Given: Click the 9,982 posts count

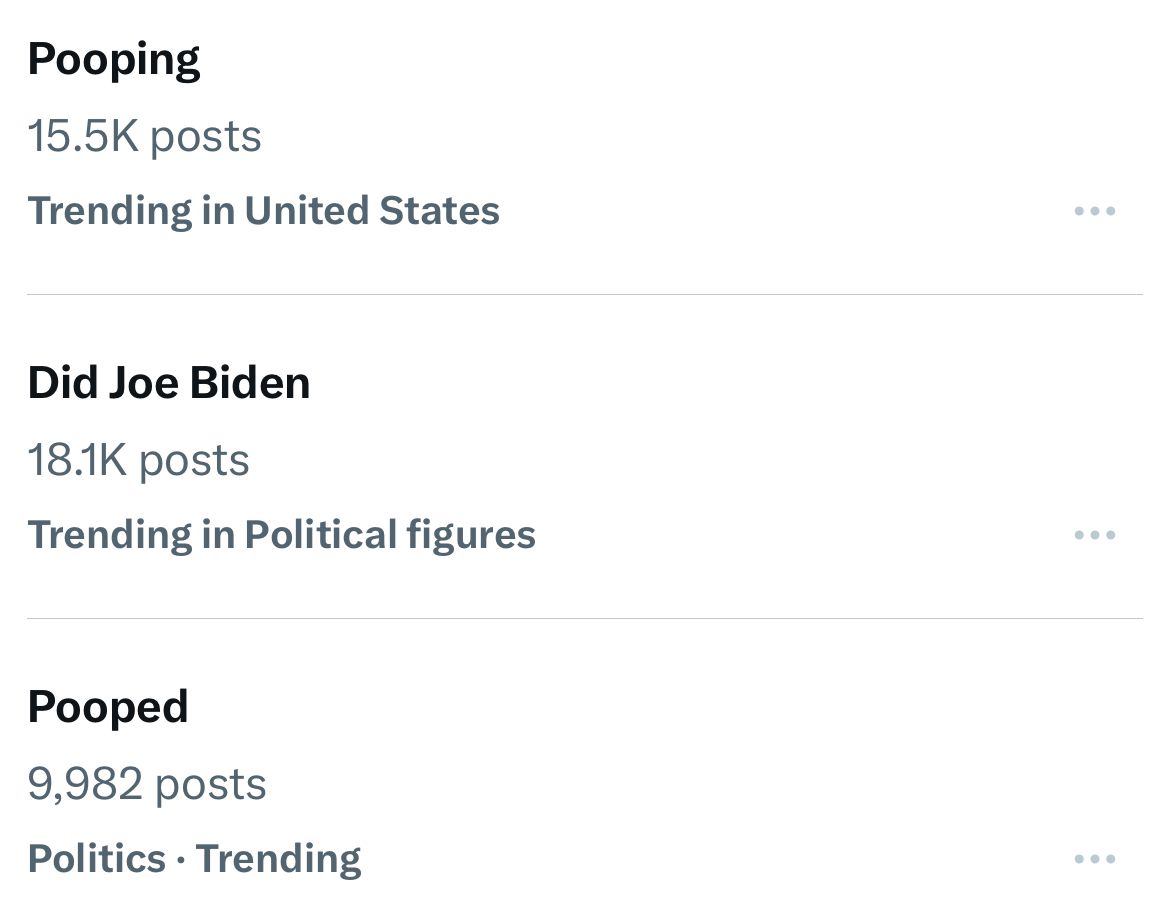Looking at the screenshot, I should 147,784.
